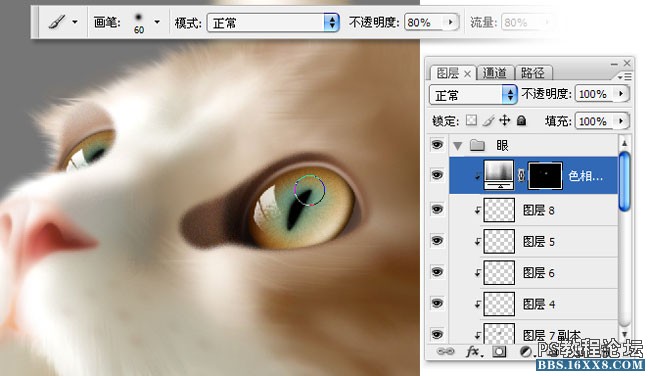
Task: Hide the 色相 adjustment layer
Action: click(437, 175)
